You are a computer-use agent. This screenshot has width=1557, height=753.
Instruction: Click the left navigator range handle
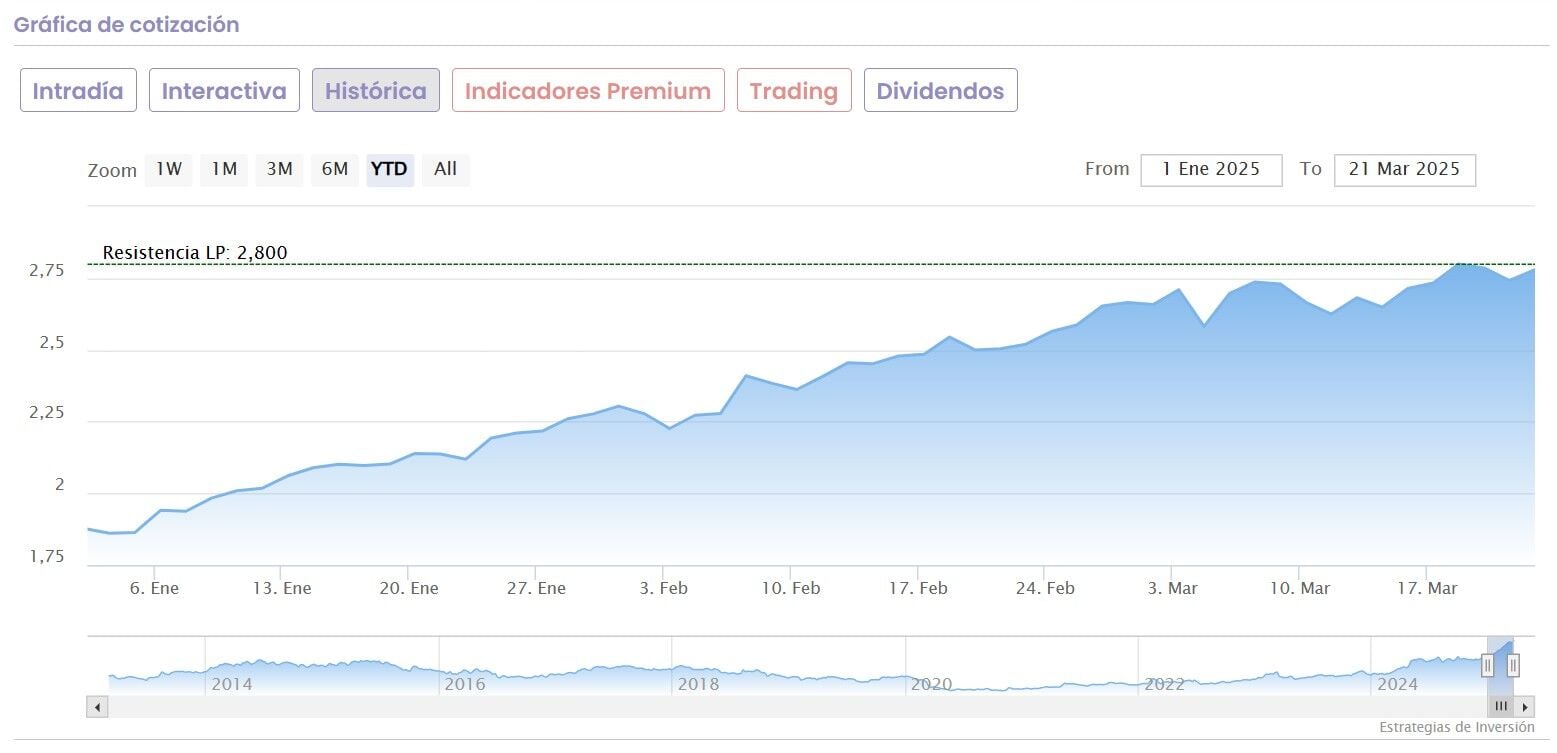(x=1488, y=665)
